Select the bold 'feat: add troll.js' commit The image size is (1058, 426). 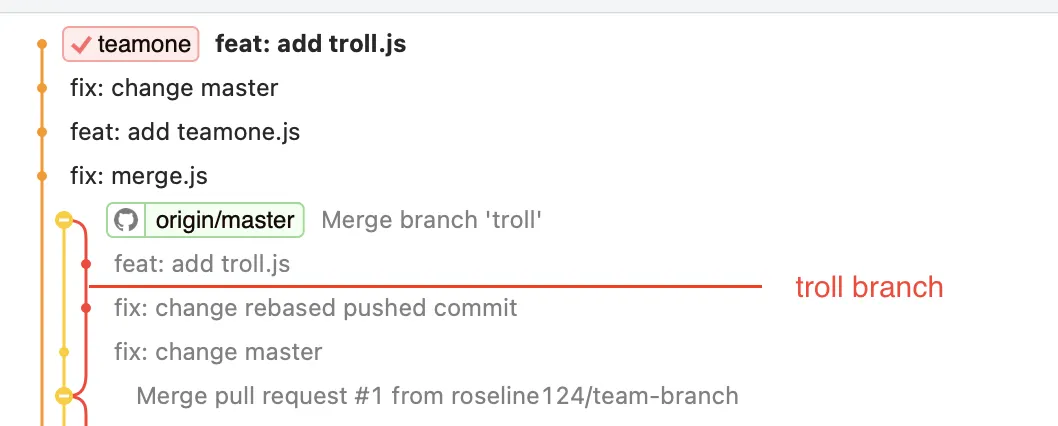point(310,44)
